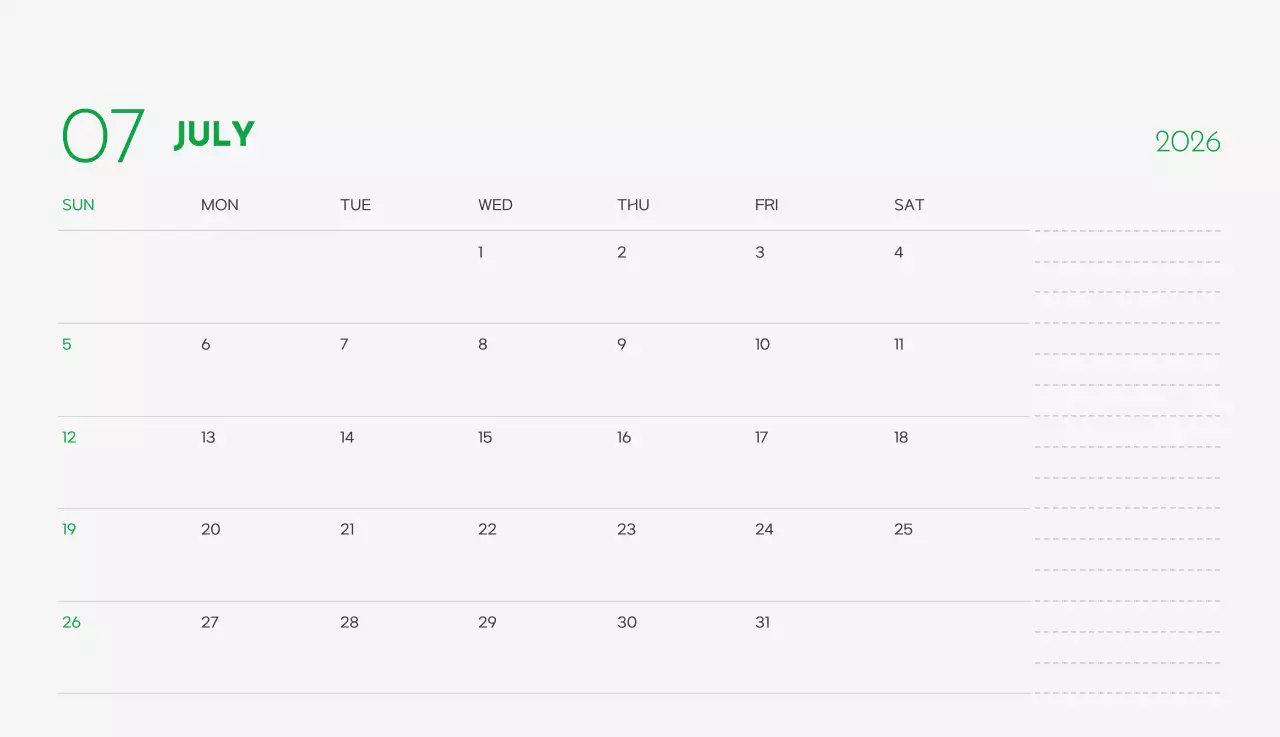Click the large 07 month number
The width and height of the screenshot is (1280, 737).
point(103,135)
